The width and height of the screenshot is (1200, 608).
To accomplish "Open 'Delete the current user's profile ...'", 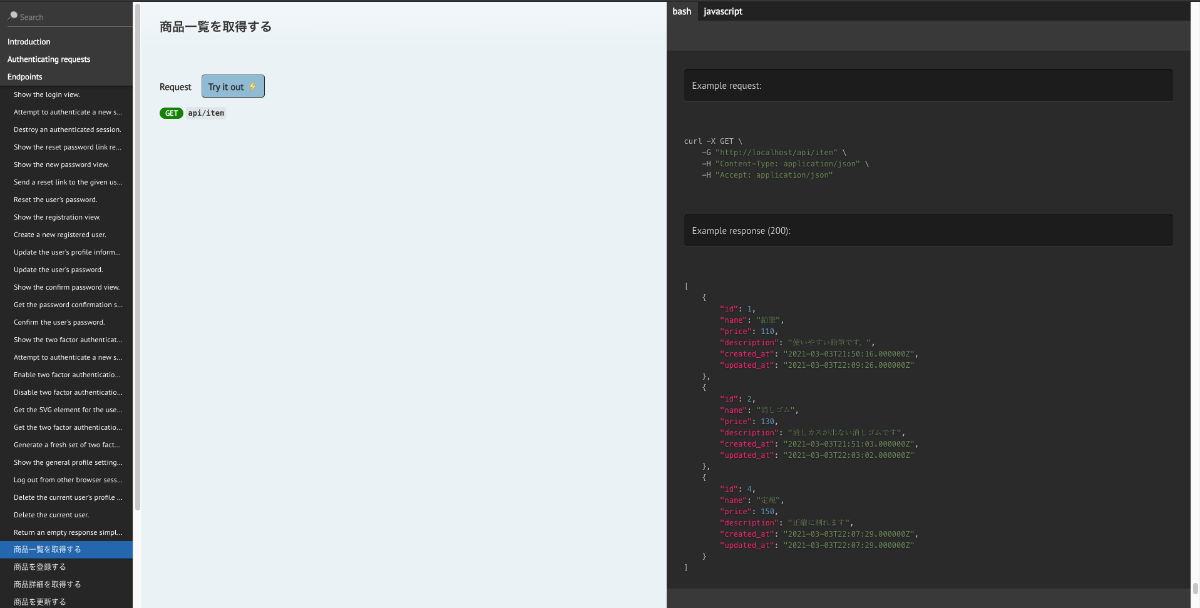I will click(x=66, y=497).
